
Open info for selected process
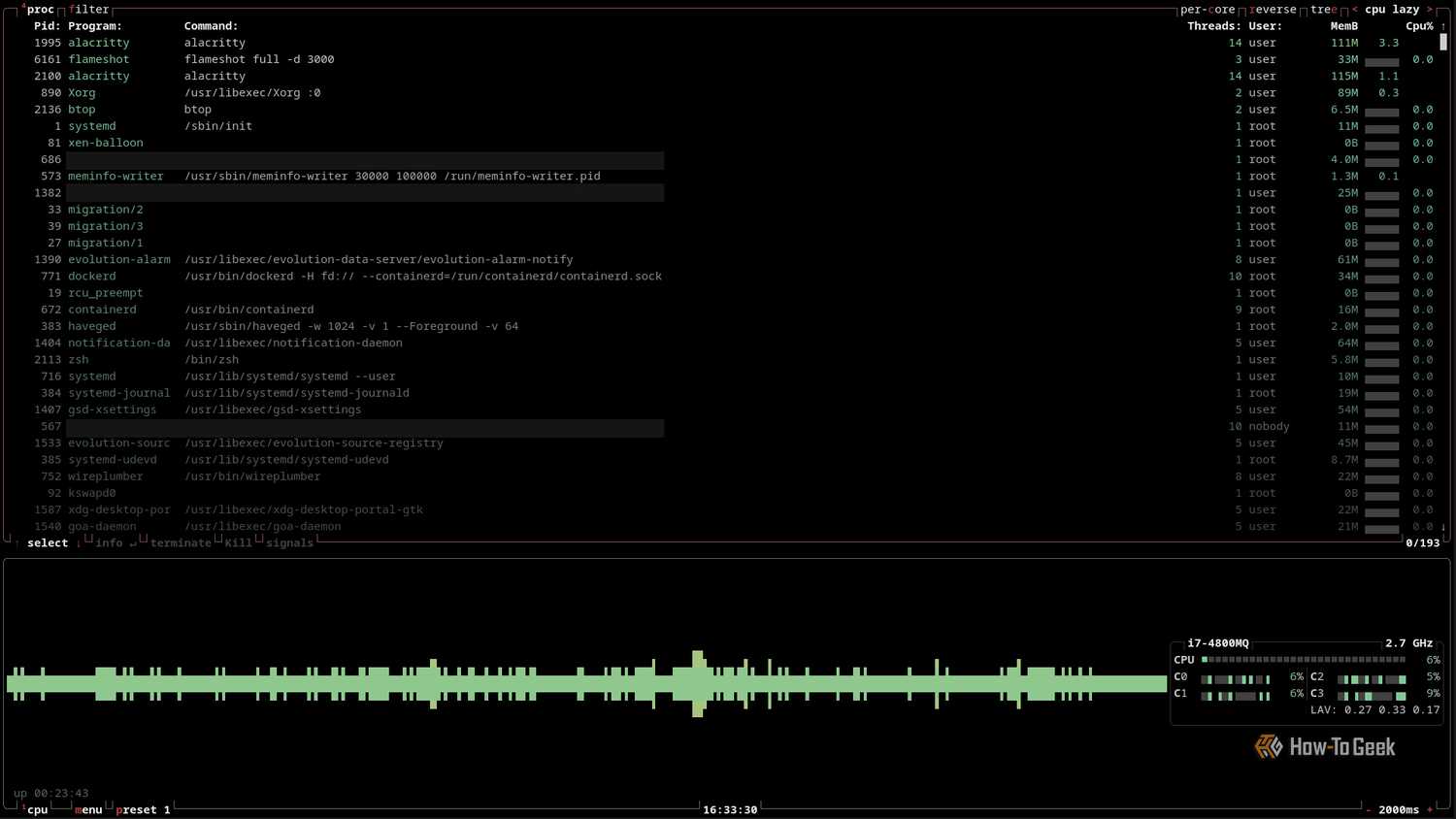116,543
